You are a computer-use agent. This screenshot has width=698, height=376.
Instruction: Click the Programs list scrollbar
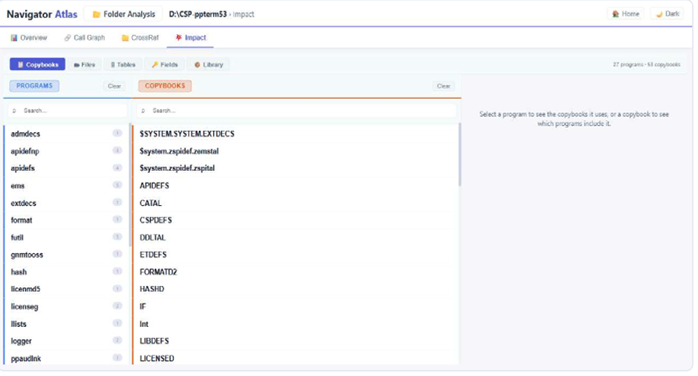[x=130, y=185]
